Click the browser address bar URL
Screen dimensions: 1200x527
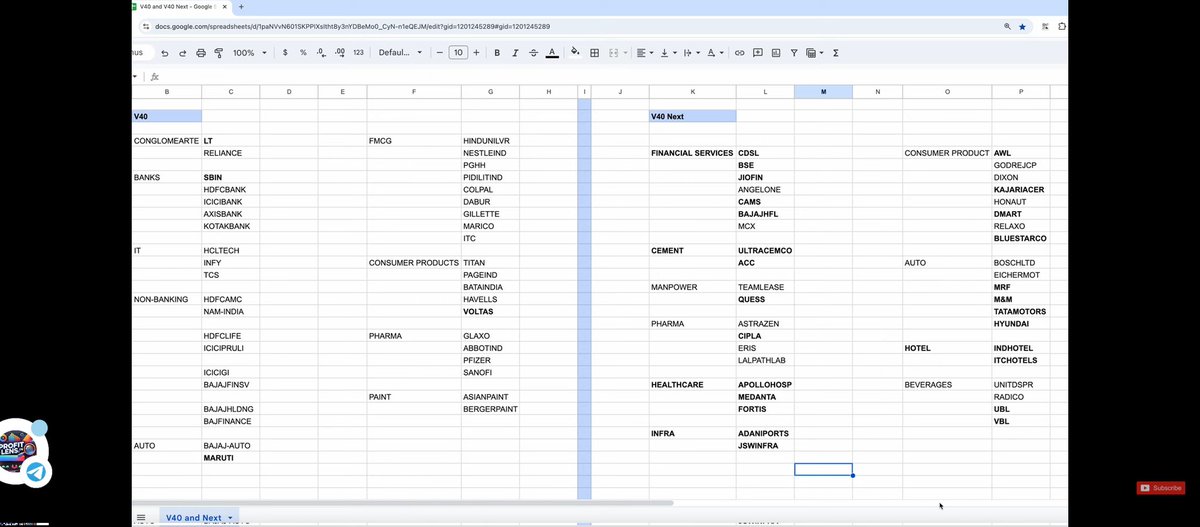pyautogui.click(x=352, y=27)
